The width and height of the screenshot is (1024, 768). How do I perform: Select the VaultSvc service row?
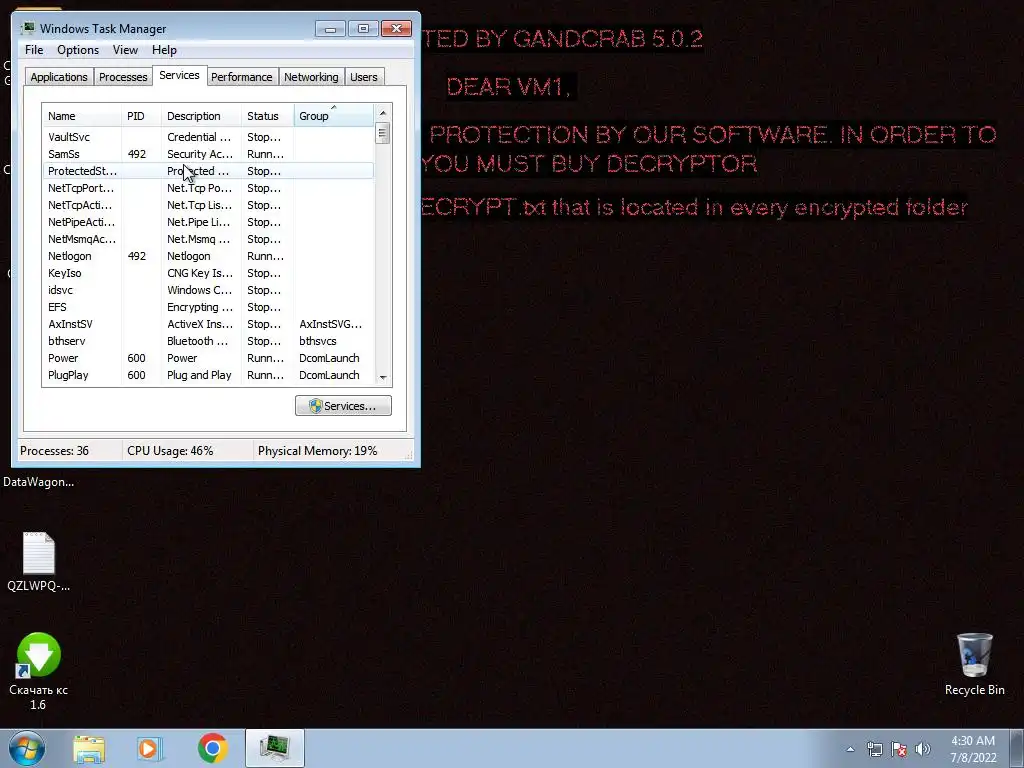pos(208,137)
